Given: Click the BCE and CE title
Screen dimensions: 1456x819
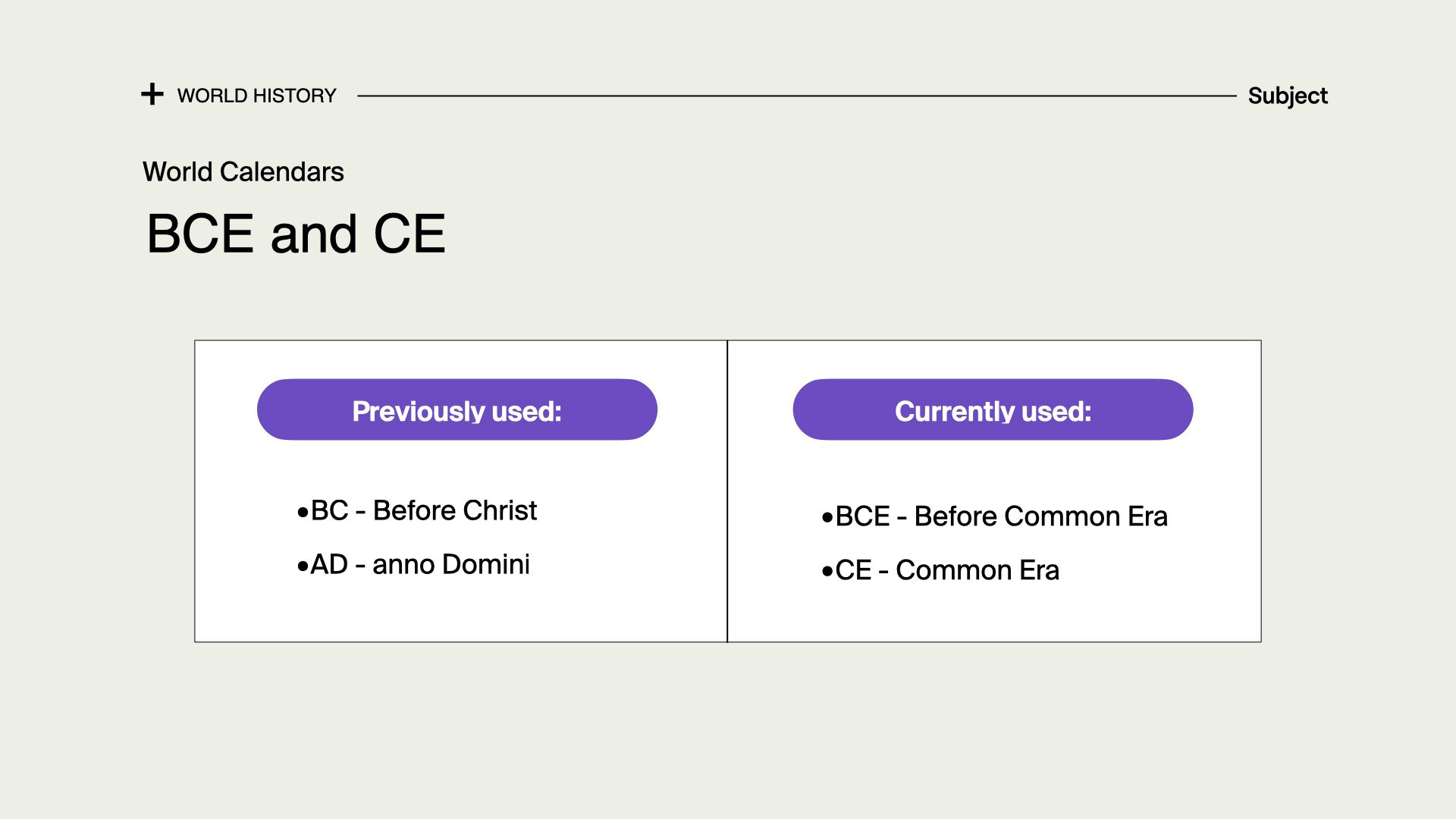Looking at the screenshot, I should click(x=296, y=233).
